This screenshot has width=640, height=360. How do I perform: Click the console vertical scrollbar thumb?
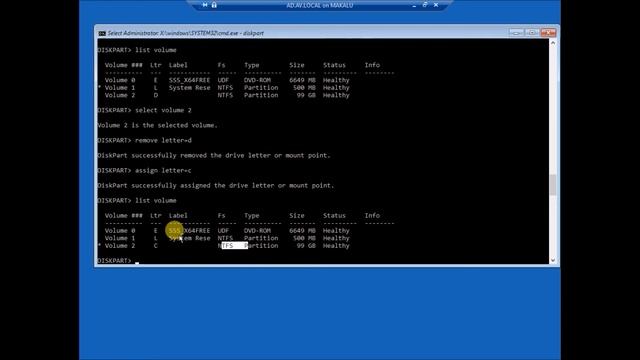(553, 185)
